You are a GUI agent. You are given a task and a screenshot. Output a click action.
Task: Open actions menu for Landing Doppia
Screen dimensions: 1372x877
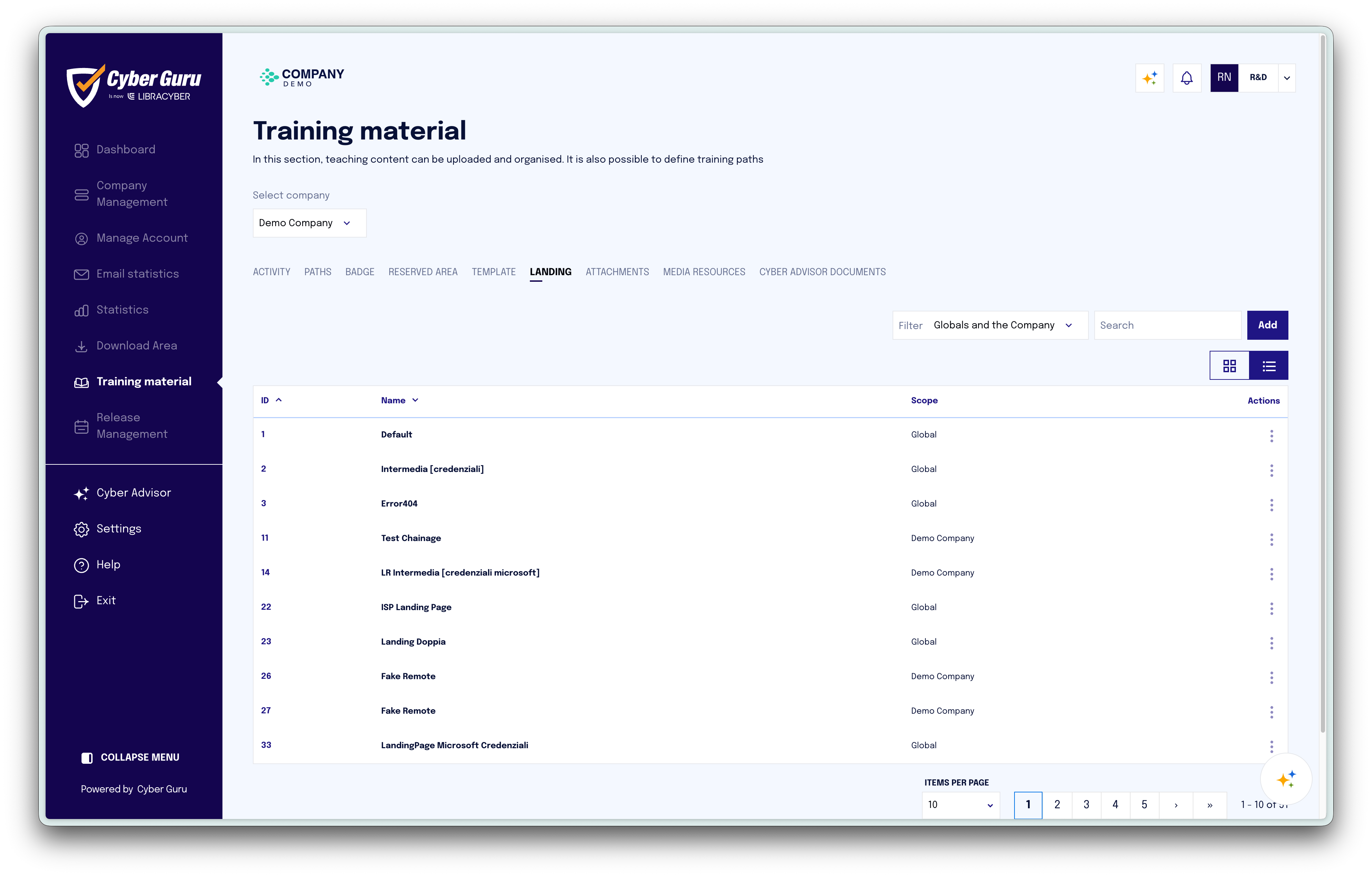(1271, 643)
